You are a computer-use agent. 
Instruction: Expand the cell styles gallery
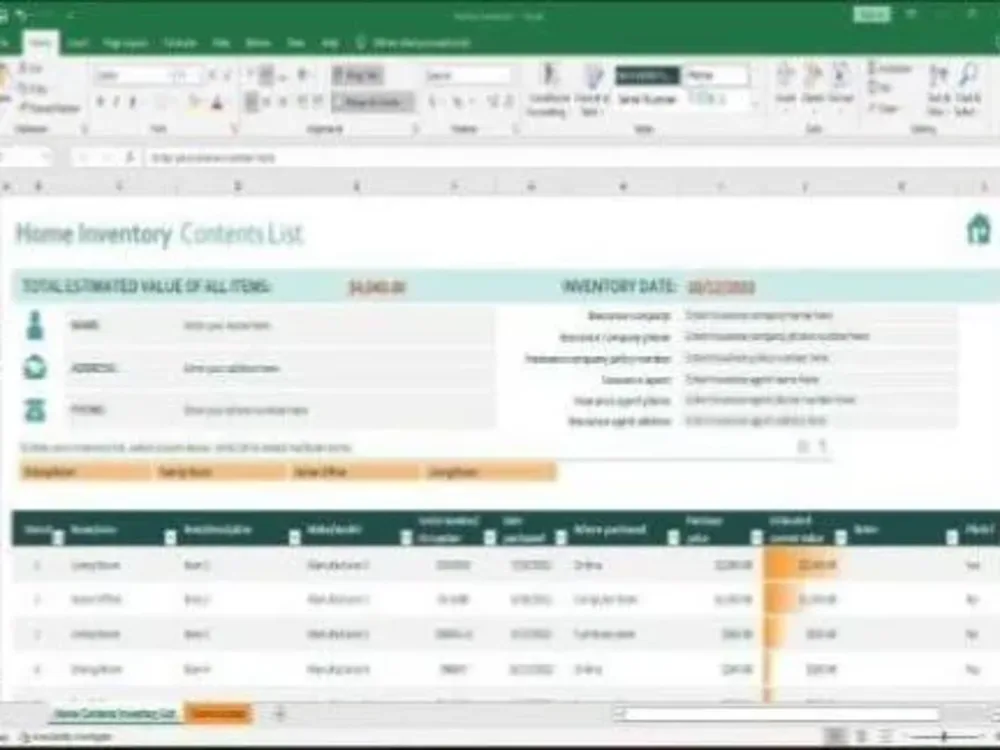click(754, 105)
